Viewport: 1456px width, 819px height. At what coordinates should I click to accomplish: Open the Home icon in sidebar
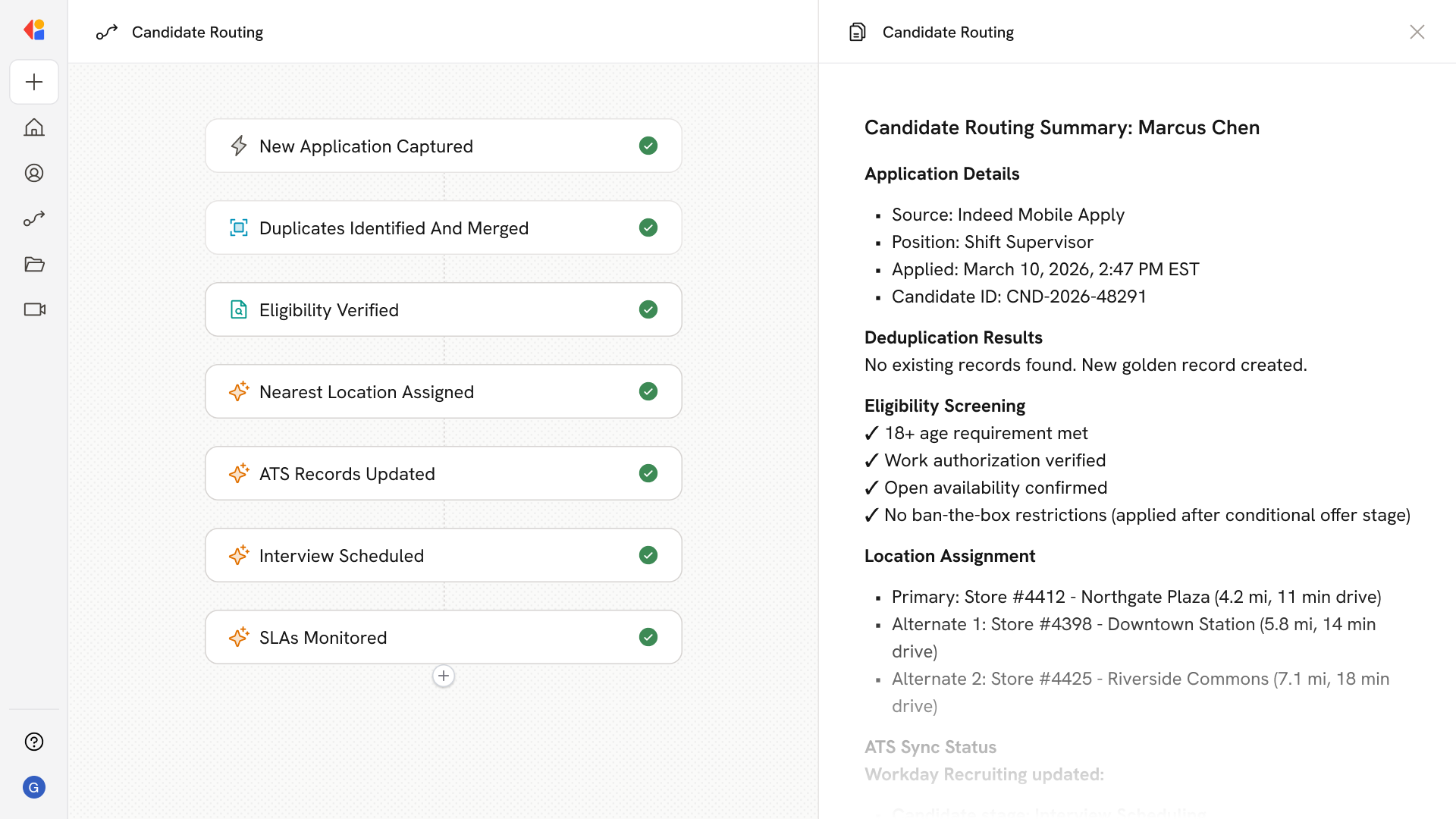[34, 127]
